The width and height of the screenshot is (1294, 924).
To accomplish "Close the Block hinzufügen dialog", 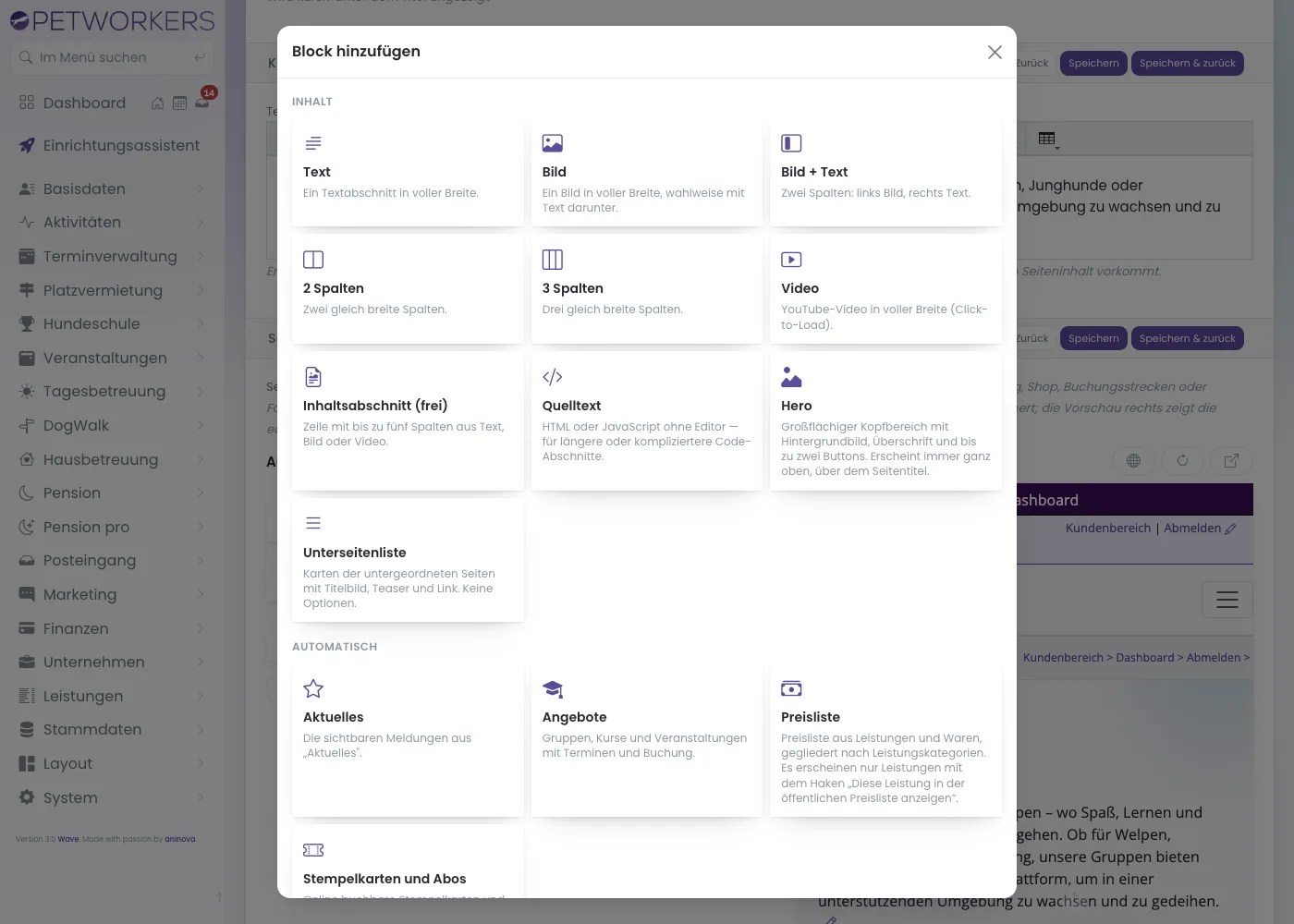I will pos(995,53).
